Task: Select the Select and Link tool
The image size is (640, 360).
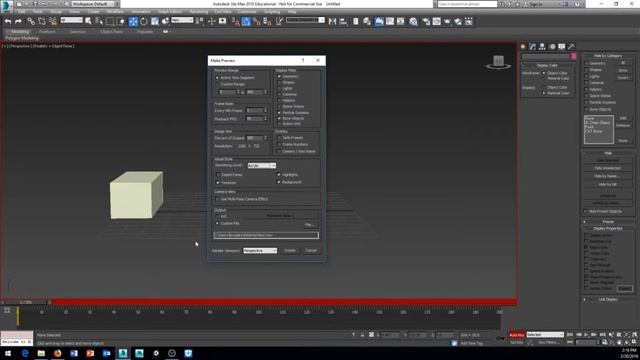Action: [31, 21]
